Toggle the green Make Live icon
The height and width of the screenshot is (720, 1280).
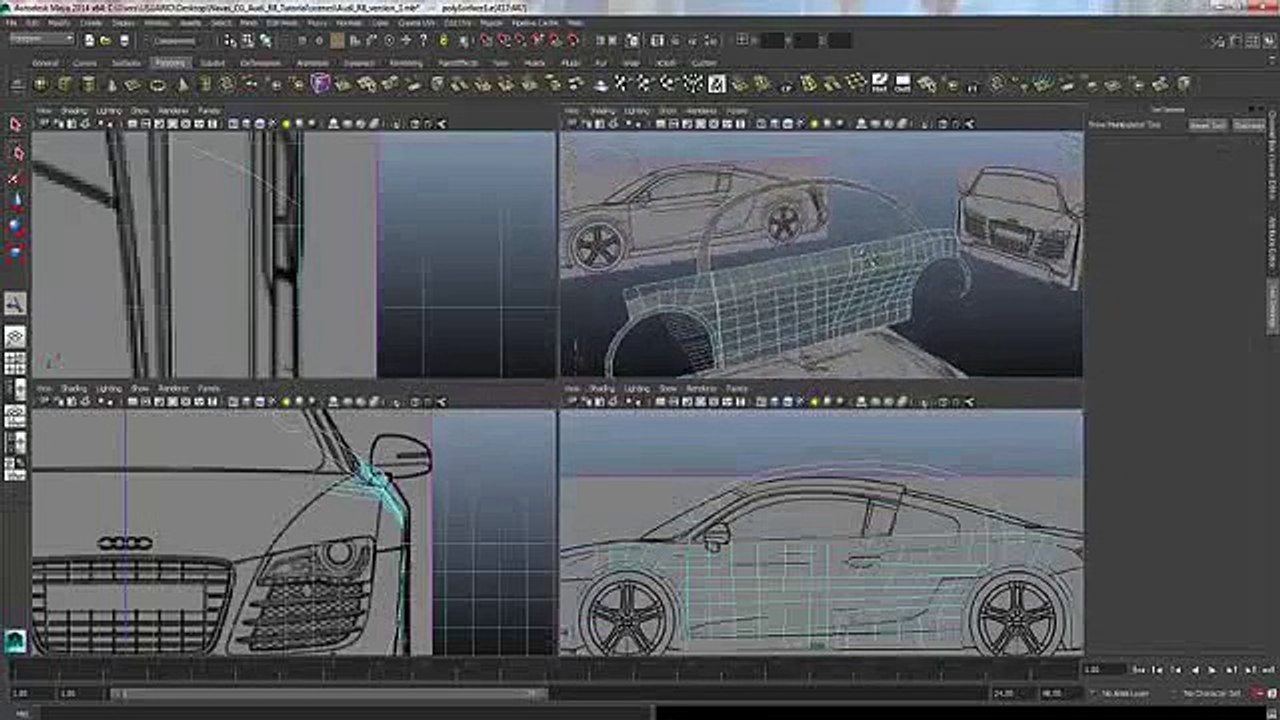(443, 40)
